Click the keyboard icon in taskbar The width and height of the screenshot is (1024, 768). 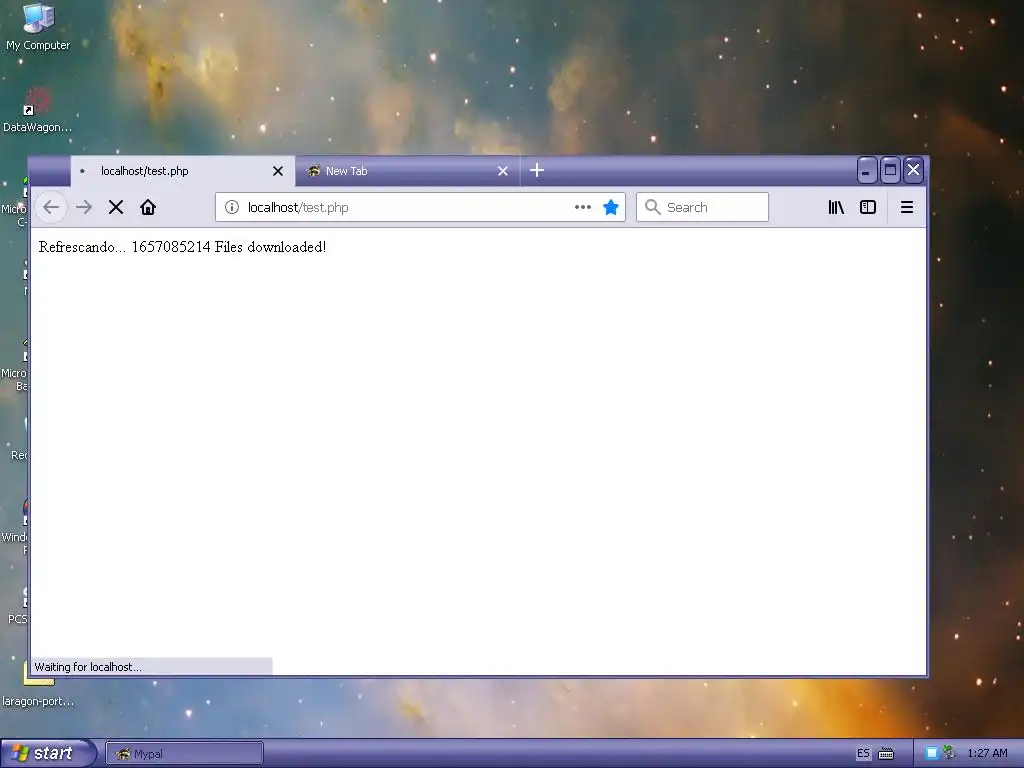coord(886,754)
